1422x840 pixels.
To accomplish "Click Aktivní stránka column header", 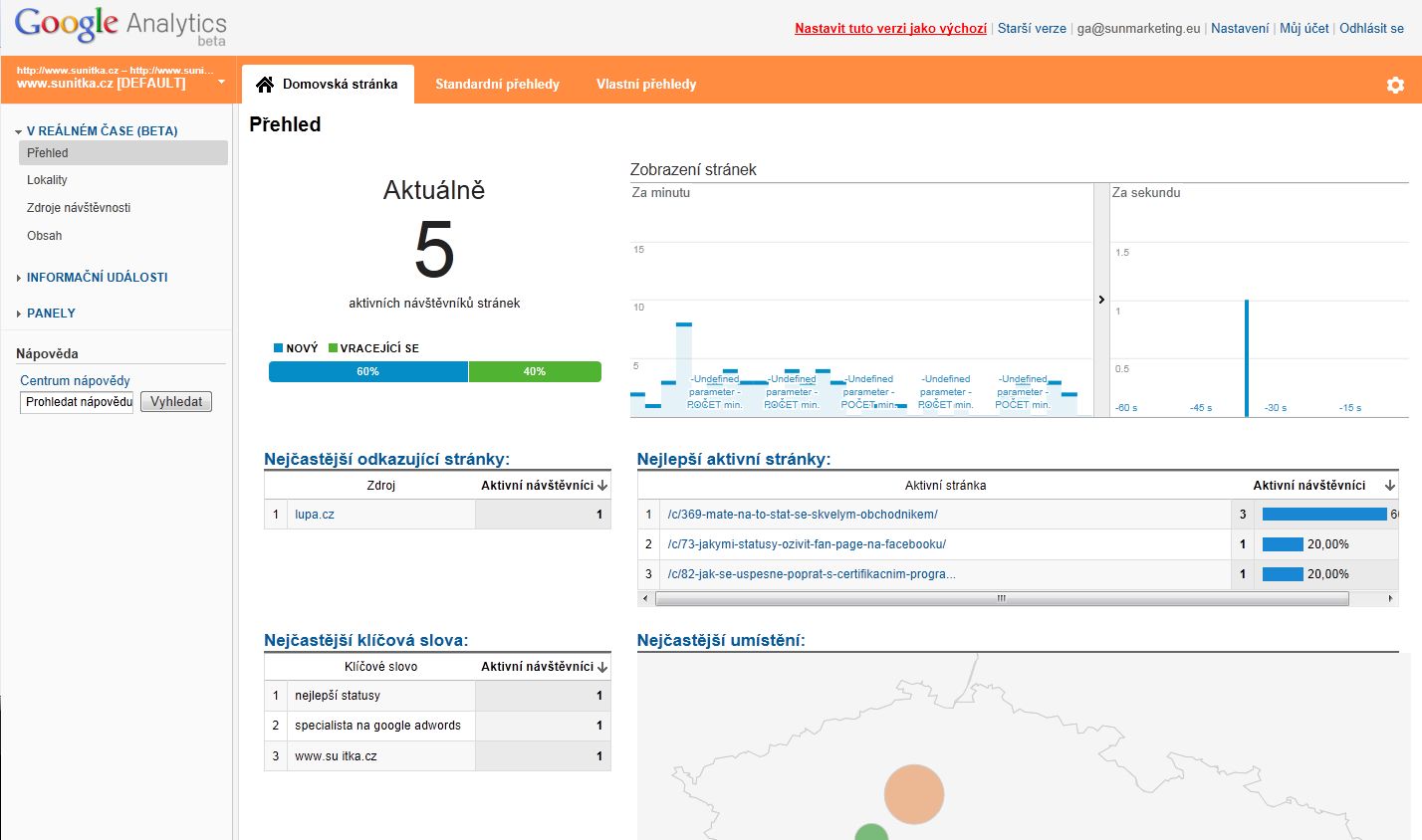I will 945,486.
